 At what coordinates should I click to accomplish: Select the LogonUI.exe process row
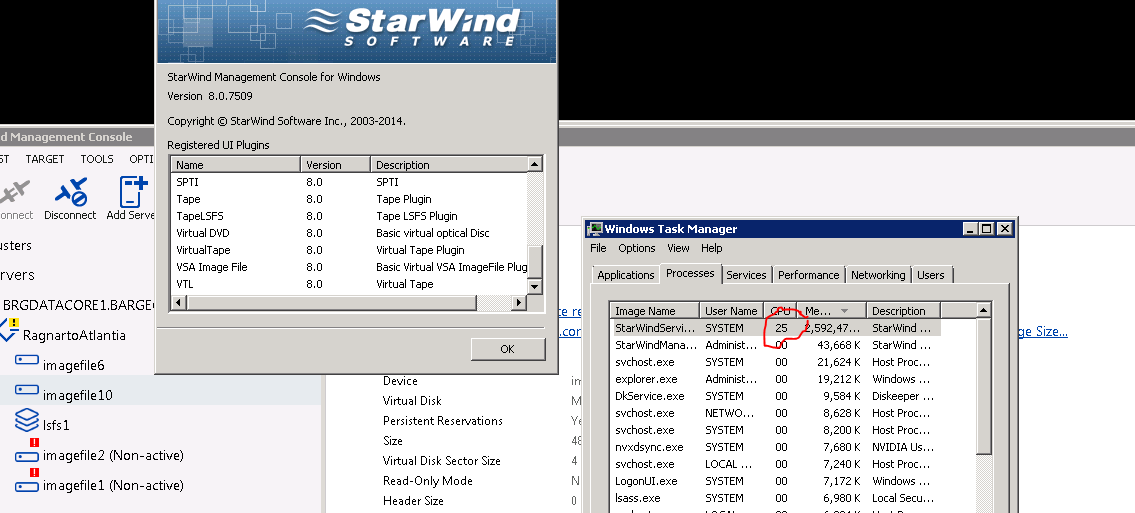coord(775,481)
